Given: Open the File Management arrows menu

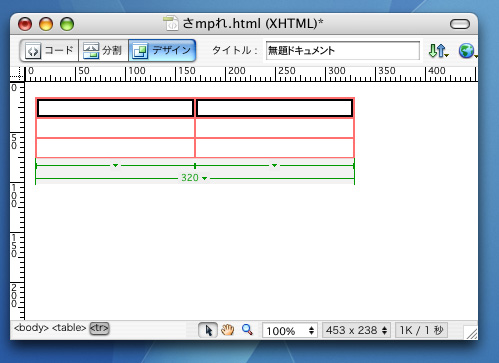Looking at the screenshot, I should [438, 51].
